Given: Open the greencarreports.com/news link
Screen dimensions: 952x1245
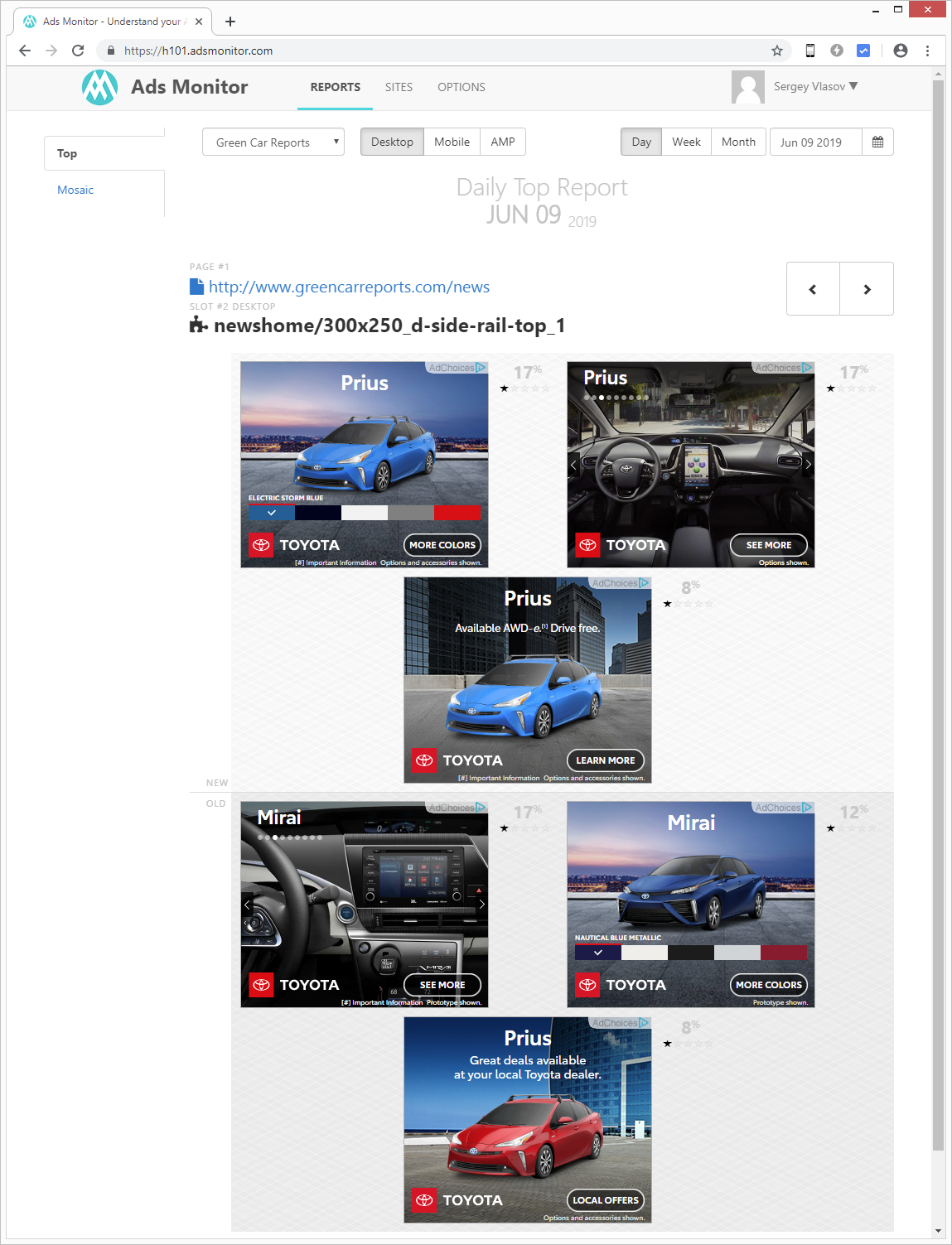Looking at the screenshot, I should click(x=349, y=287).
